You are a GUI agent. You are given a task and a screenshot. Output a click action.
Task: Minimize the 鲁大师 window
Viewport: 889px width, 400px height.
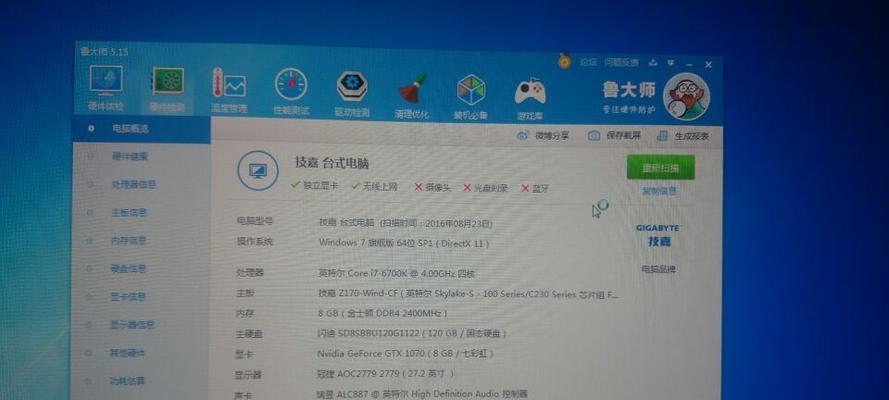tap(689, 64)
